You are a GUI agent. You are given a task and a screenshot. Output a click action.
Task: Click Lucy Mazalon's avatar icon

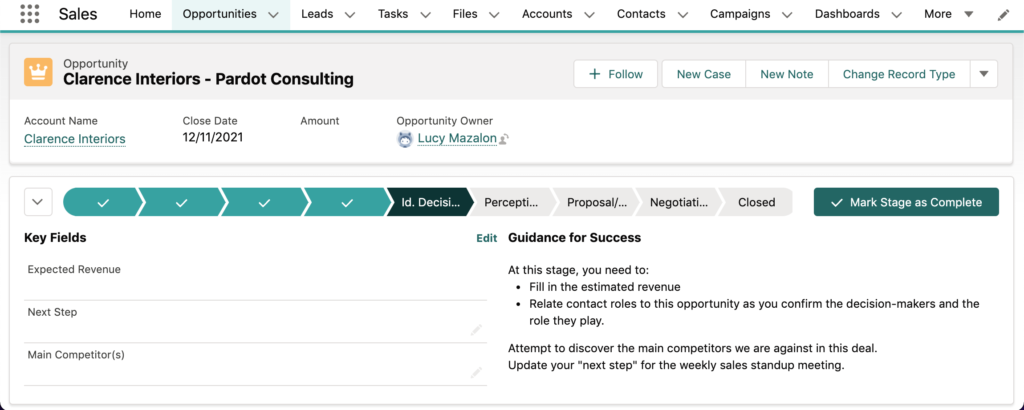pos(405,139)
